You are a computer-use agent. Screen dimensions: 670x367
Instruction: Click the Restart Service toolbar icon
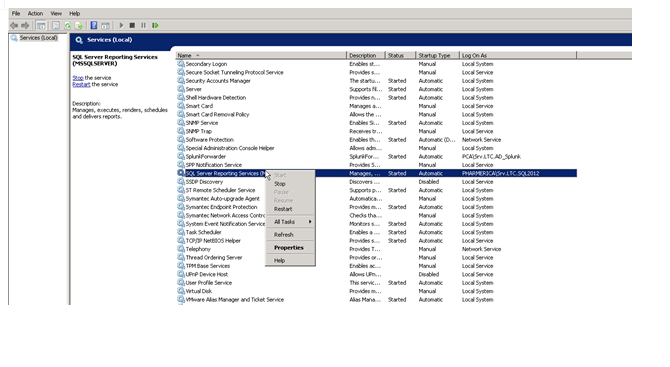click(x=156, y=26)
